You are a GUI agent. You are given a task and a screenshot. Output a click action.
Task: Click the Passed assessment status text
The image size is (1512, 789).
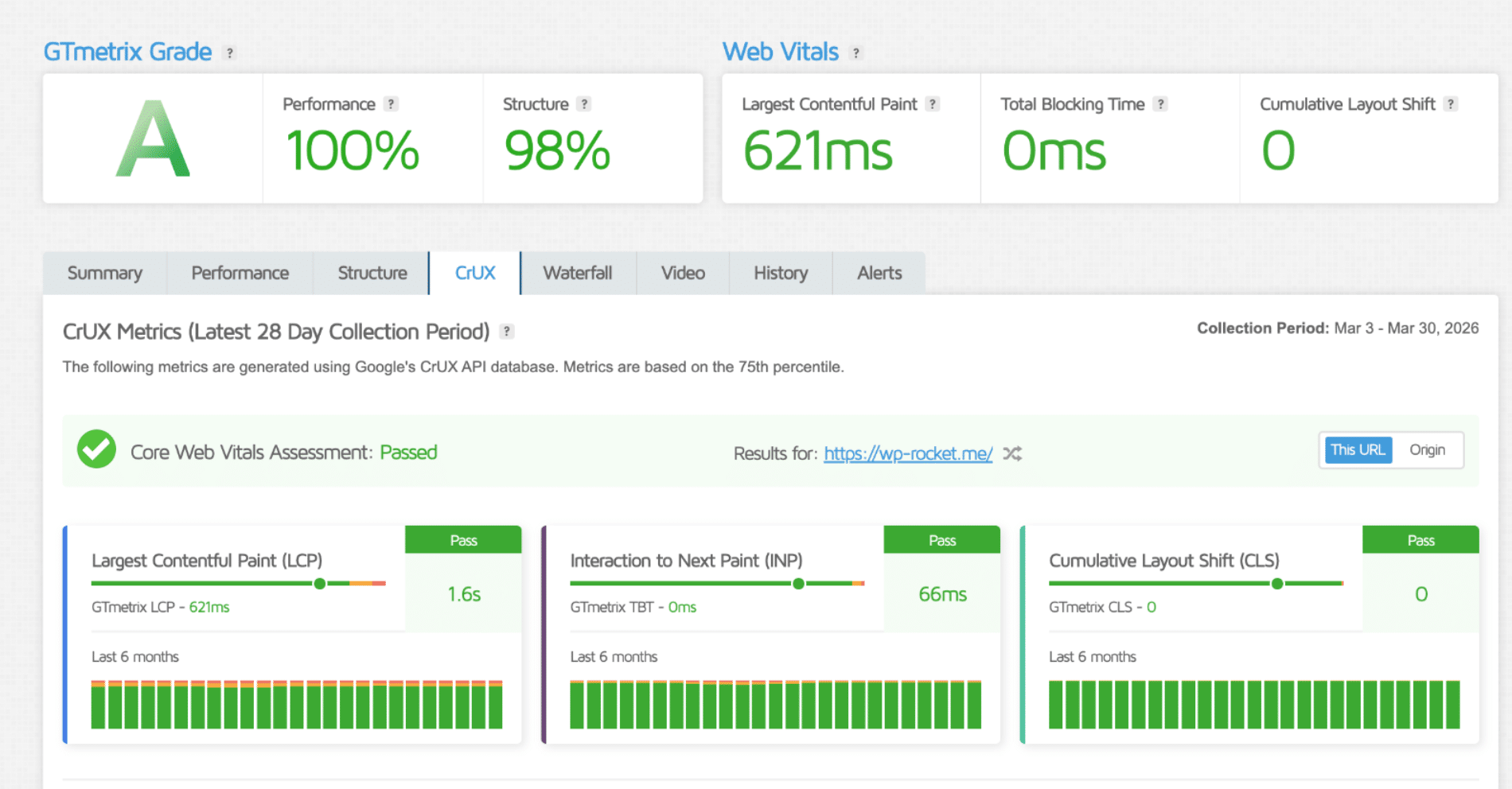(x=408, y=452)
